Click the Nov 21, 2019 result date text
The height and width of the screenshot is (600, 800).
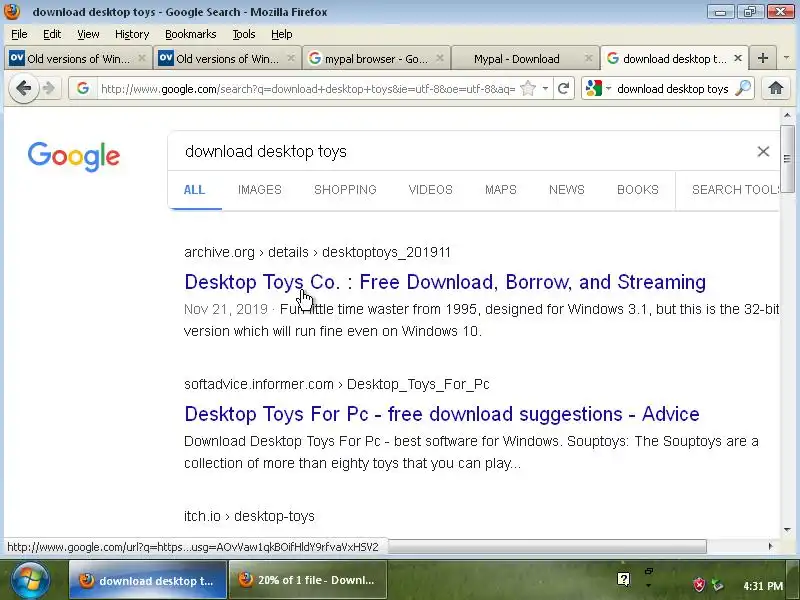(226, 309)
